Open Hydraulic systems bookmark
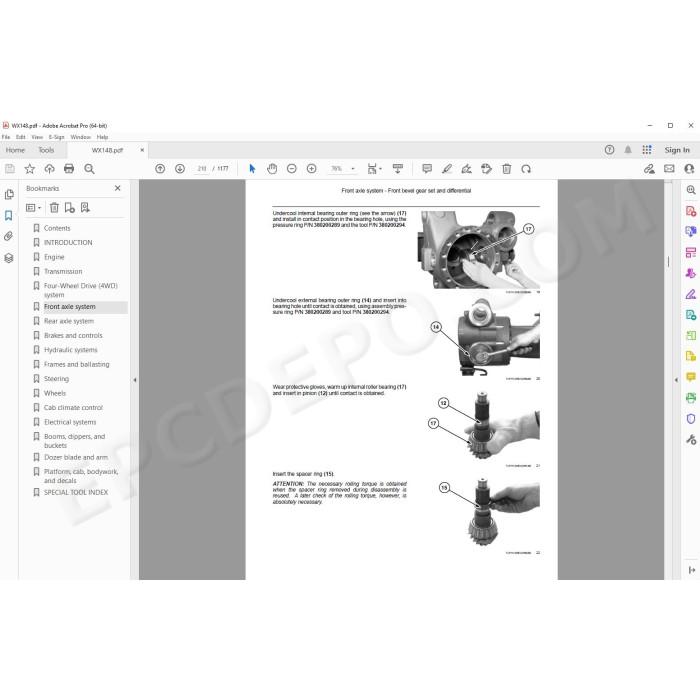 (x=71, y=350)
